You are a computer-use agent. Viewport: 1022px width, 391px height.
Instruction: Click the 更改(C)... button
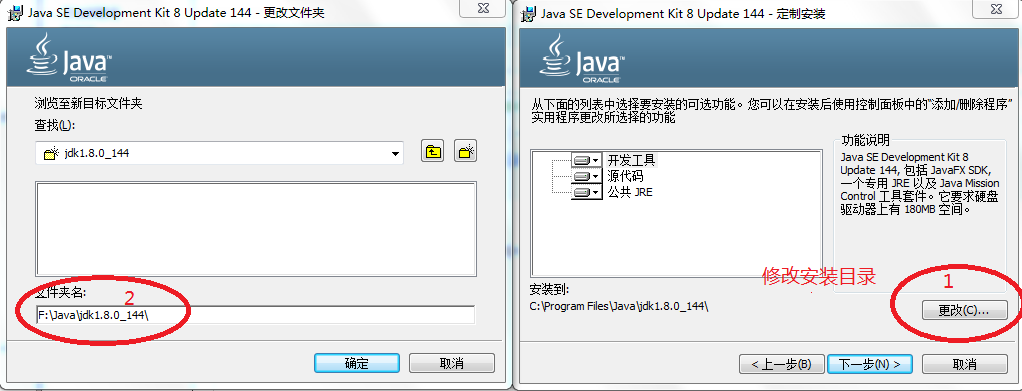[x=965, y=310]
